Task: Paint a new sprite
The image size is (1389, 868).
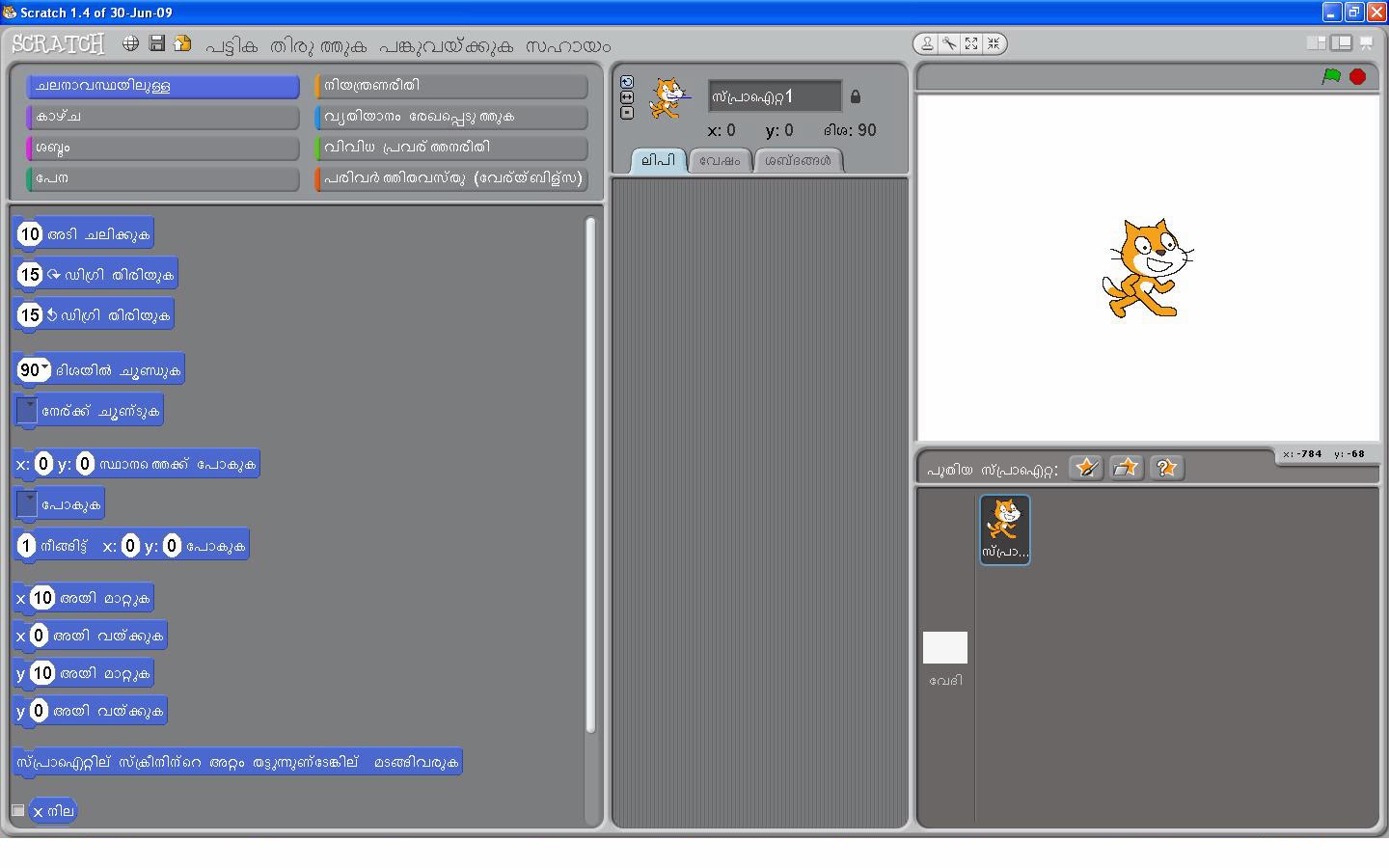Action: pyautogui.click(x=1086, y=468)
